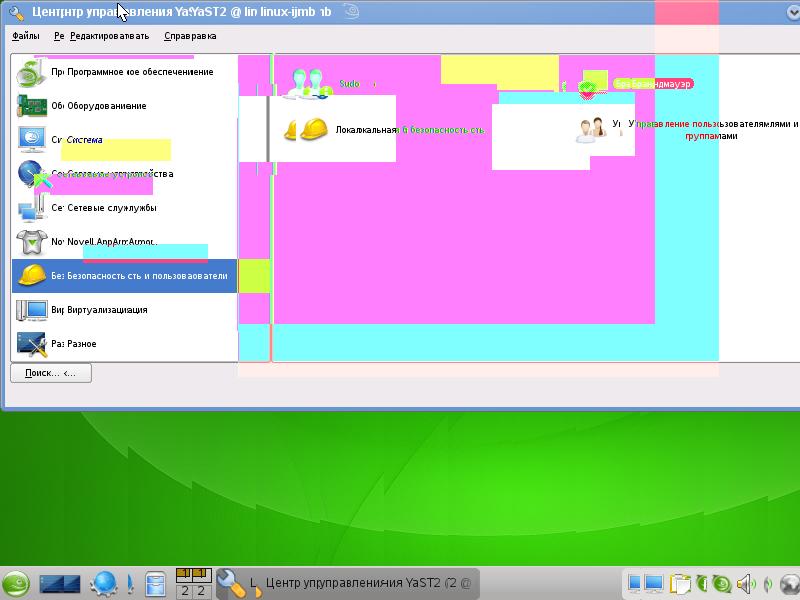800x600 pixels.
Task: Select the Novell AppArmor armor icon
Action: tap(32, 242)
